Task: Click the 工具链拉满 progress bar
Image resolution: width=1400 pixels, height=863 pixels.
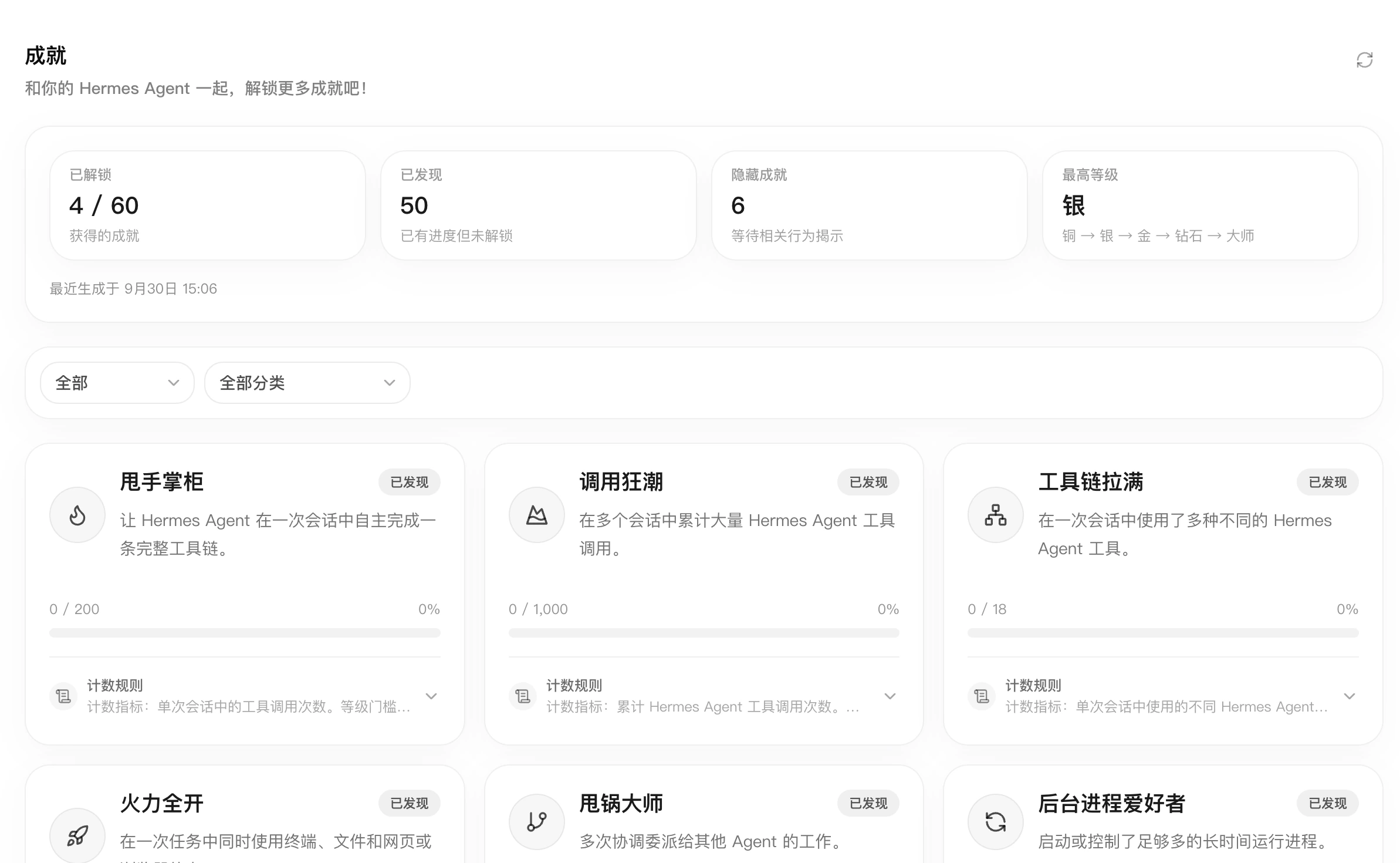Action: 1163,633
